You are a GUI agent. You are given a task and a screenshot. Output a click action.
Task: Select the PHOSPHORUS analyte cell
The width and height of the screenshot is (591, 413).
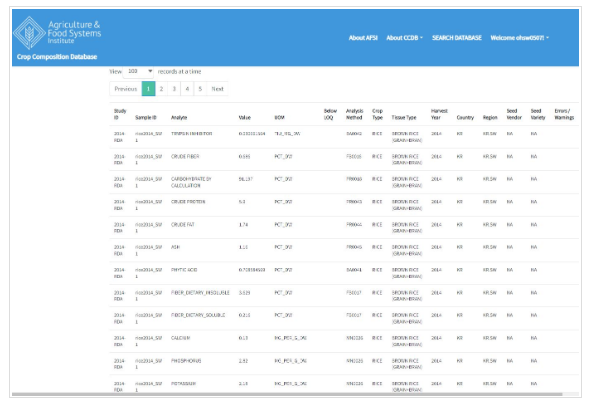coord(186,361)
